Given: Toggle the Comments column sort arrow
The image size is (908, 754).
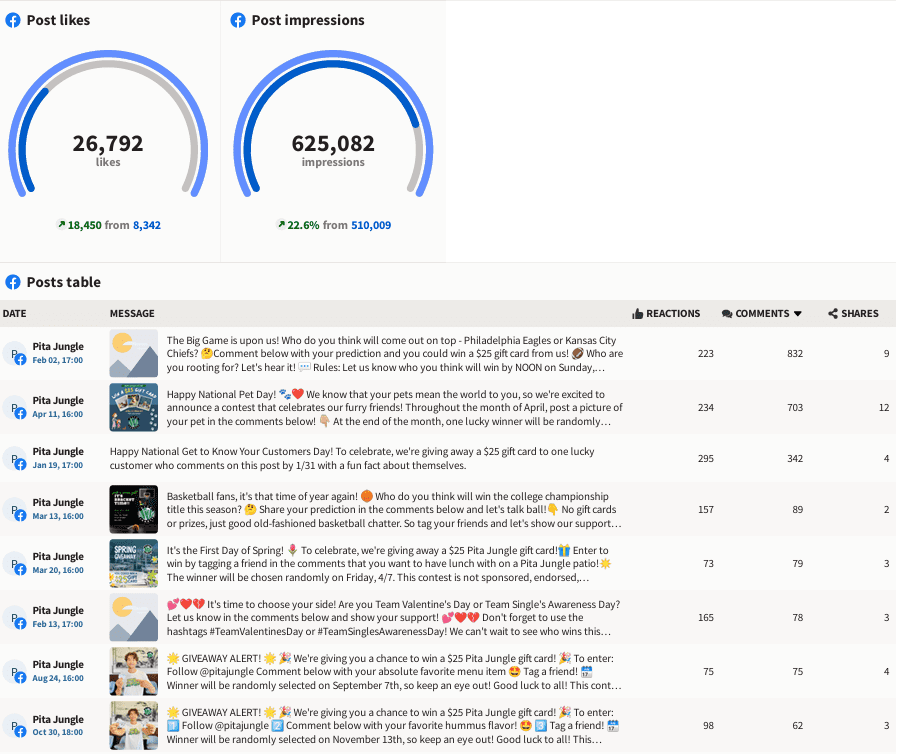Looking at the screenshot, I should click(798, 314).
